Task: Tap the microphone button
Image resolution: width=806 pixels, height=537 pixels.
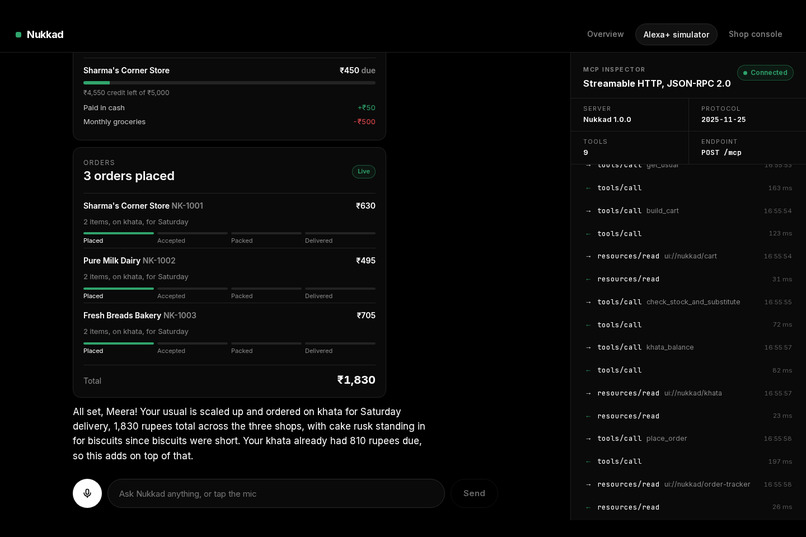Action: click(x=87, y=493)
